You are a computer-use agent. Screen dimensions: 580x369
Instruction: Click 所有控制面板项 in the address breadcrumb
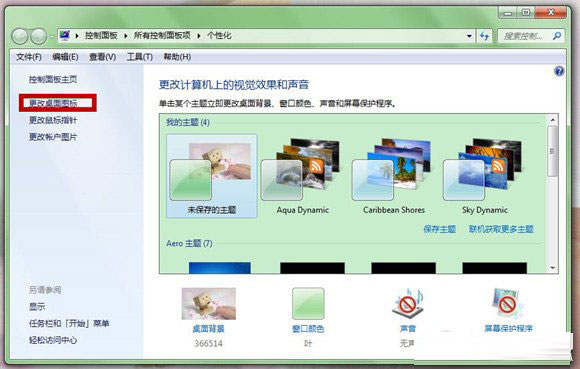162,35
